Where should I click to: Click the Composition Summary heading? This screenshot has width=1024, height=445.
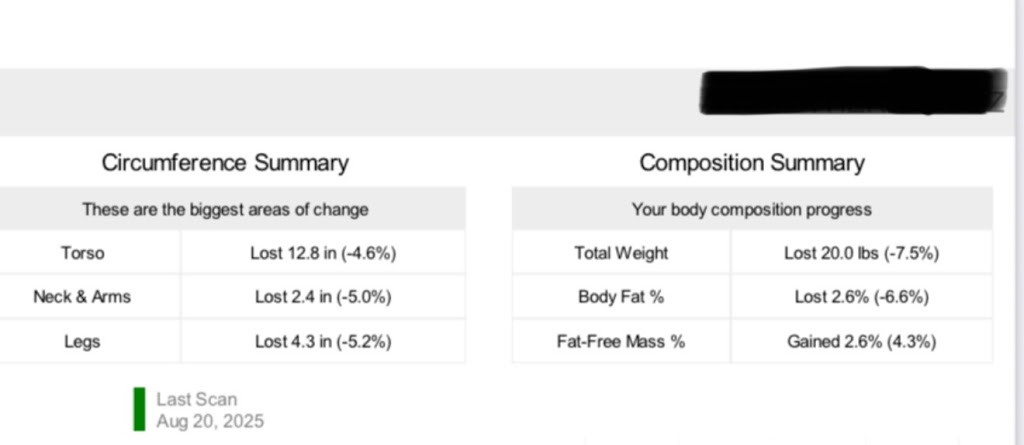(752, 163)
